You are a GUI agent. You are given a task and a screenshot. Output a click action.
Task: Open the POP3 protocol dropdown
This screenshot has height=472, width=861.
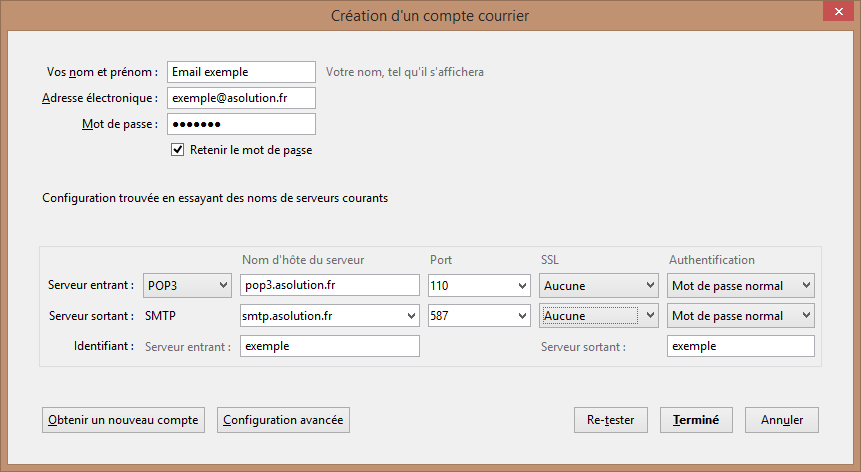pos(187,285)
